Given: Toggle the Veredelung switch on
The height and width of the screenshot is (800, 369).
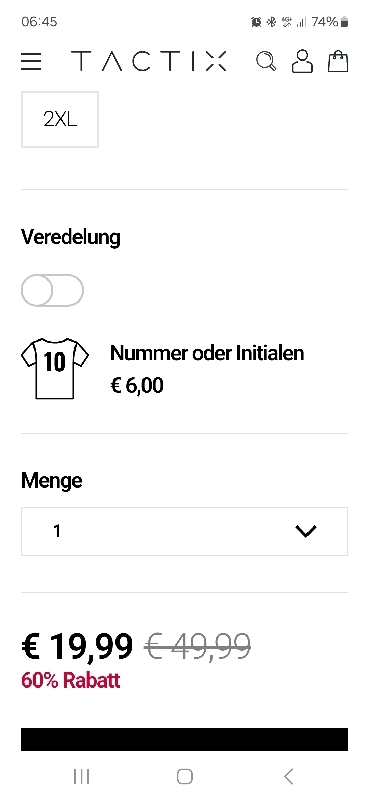Looking at the screenshot, I should point(52,290).
